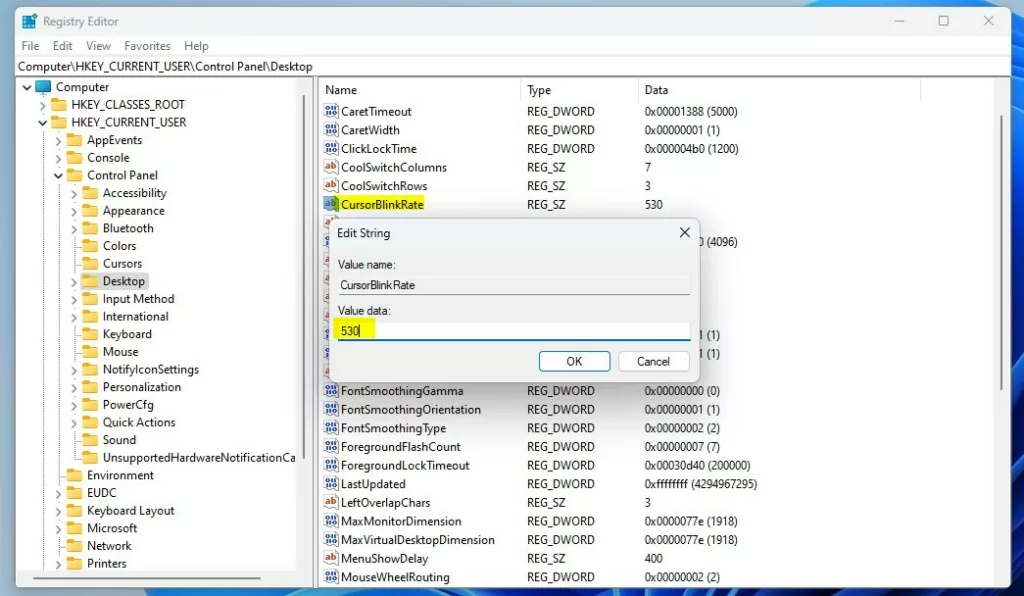Click the Control Panel folder icon

75,175
